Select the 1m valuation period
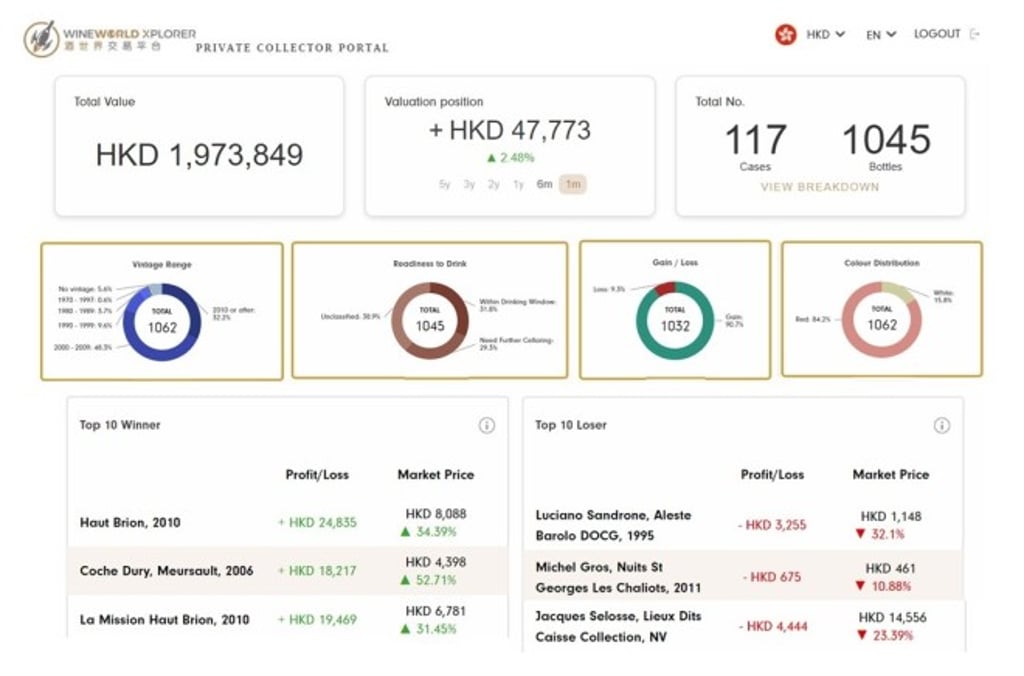Viewport: 1024px width, 676px height. pyautogui.click(x=571, y=184)
